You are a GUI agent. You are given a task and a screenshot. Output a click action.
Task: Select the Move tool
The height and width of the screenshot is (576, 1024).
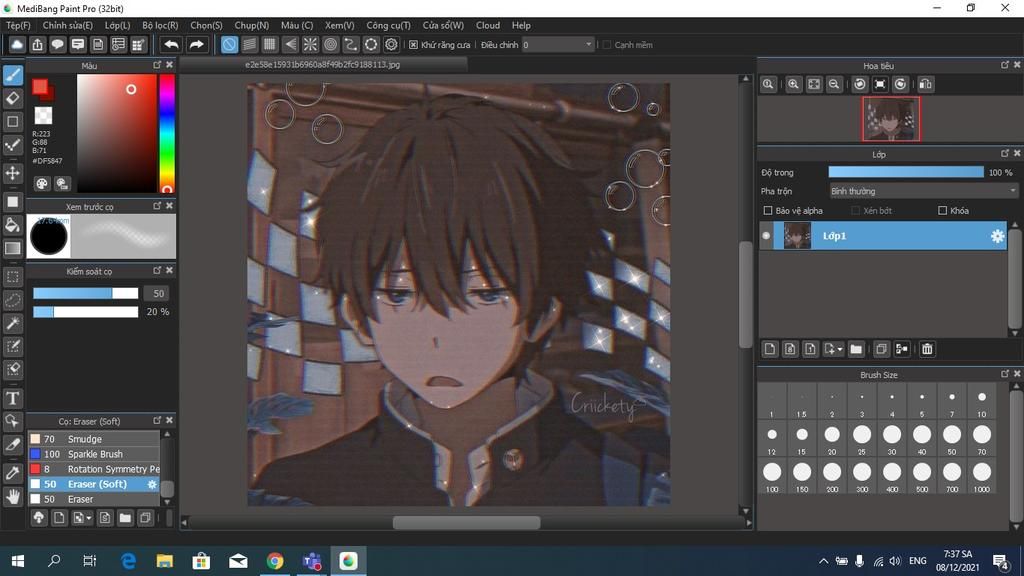[12, 173]
